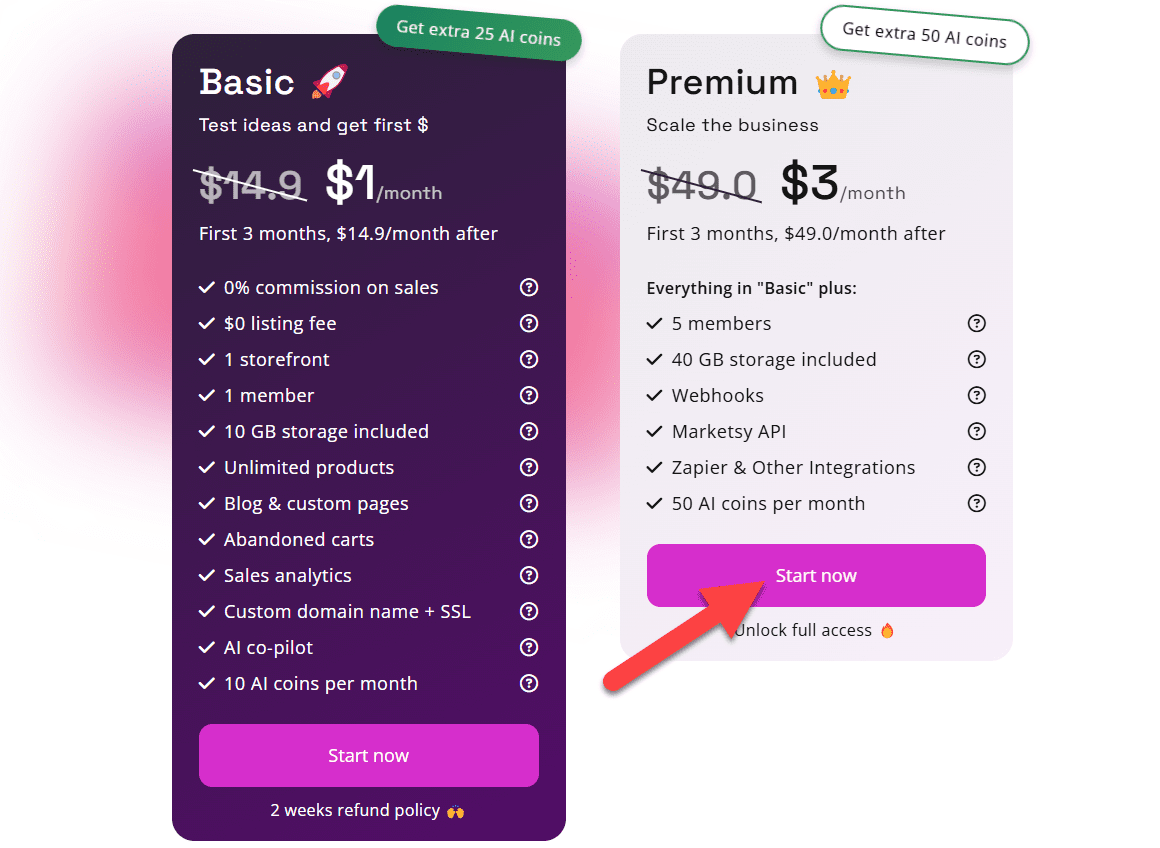The width and height of the screenshot is (1160, 848).
Task: Open tooltip for Webhooks feature
Action: coord(977,395)
